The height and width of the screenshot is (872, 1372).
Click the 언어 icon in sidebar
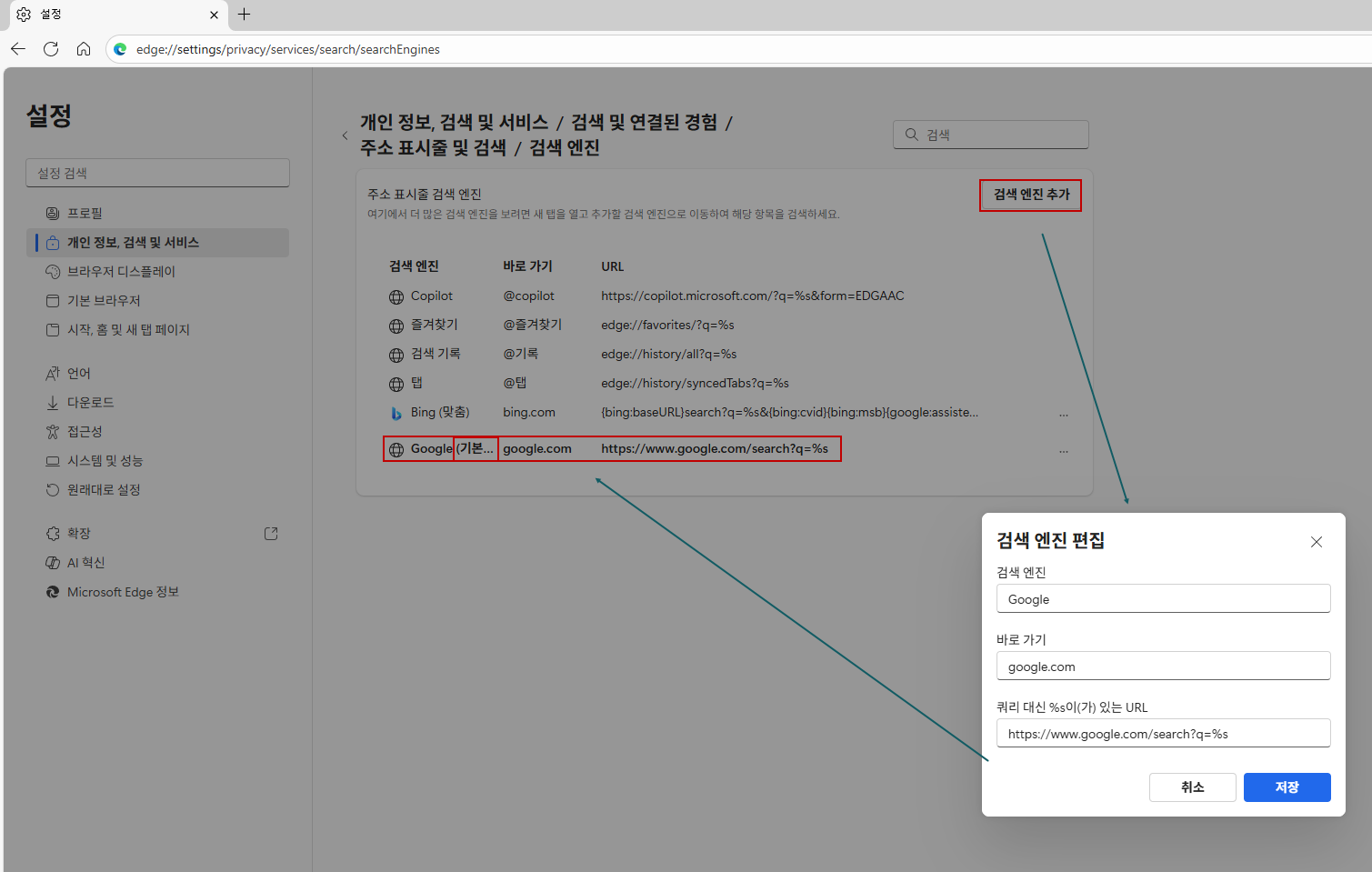click(53, 373)
